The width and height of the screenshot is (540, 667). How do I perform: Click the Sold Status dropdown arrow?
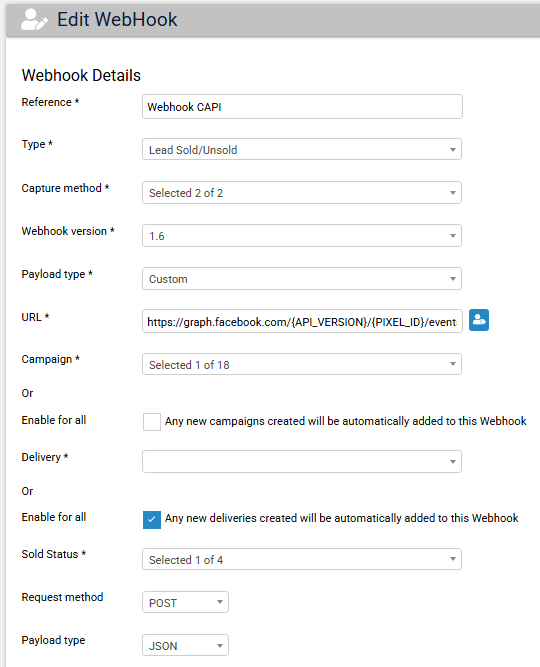click(453, 559)
